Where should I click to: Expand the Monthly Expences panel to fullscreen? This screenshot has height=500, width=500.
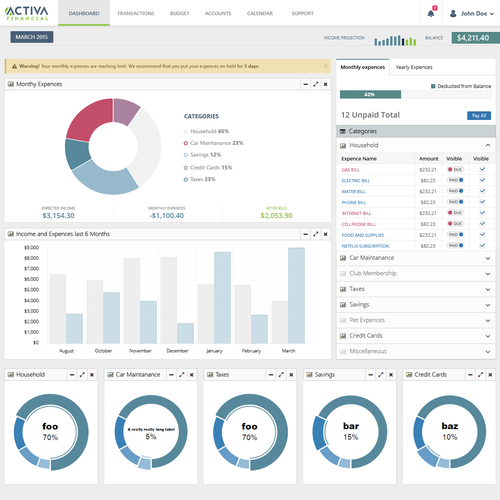click(316, 84)
